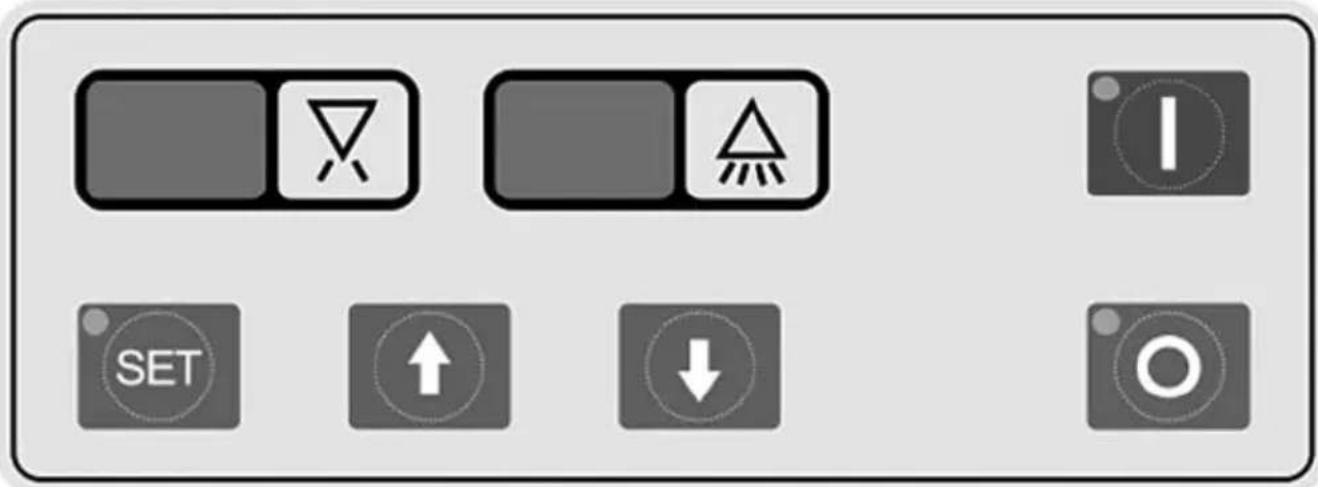Click two short lines under inverted triangle
This screenshot has height=487, width=1318.
[342, 171]
